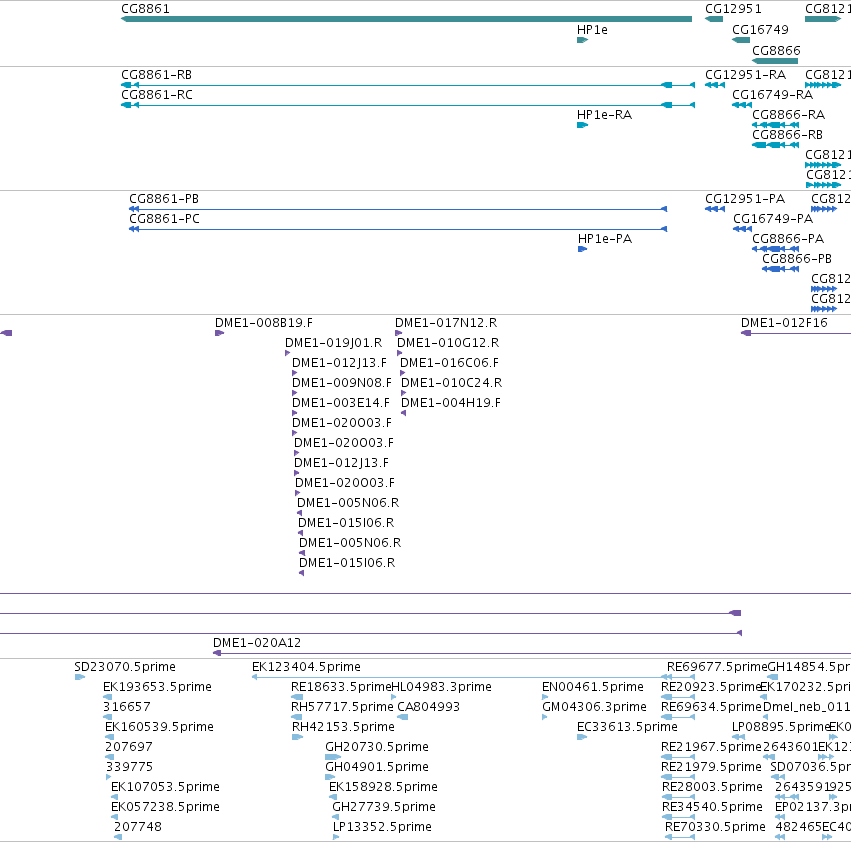Click the CG8866-RB transcript label
The height and width of the screenshot is (842, 851).
tap(788, 134)
